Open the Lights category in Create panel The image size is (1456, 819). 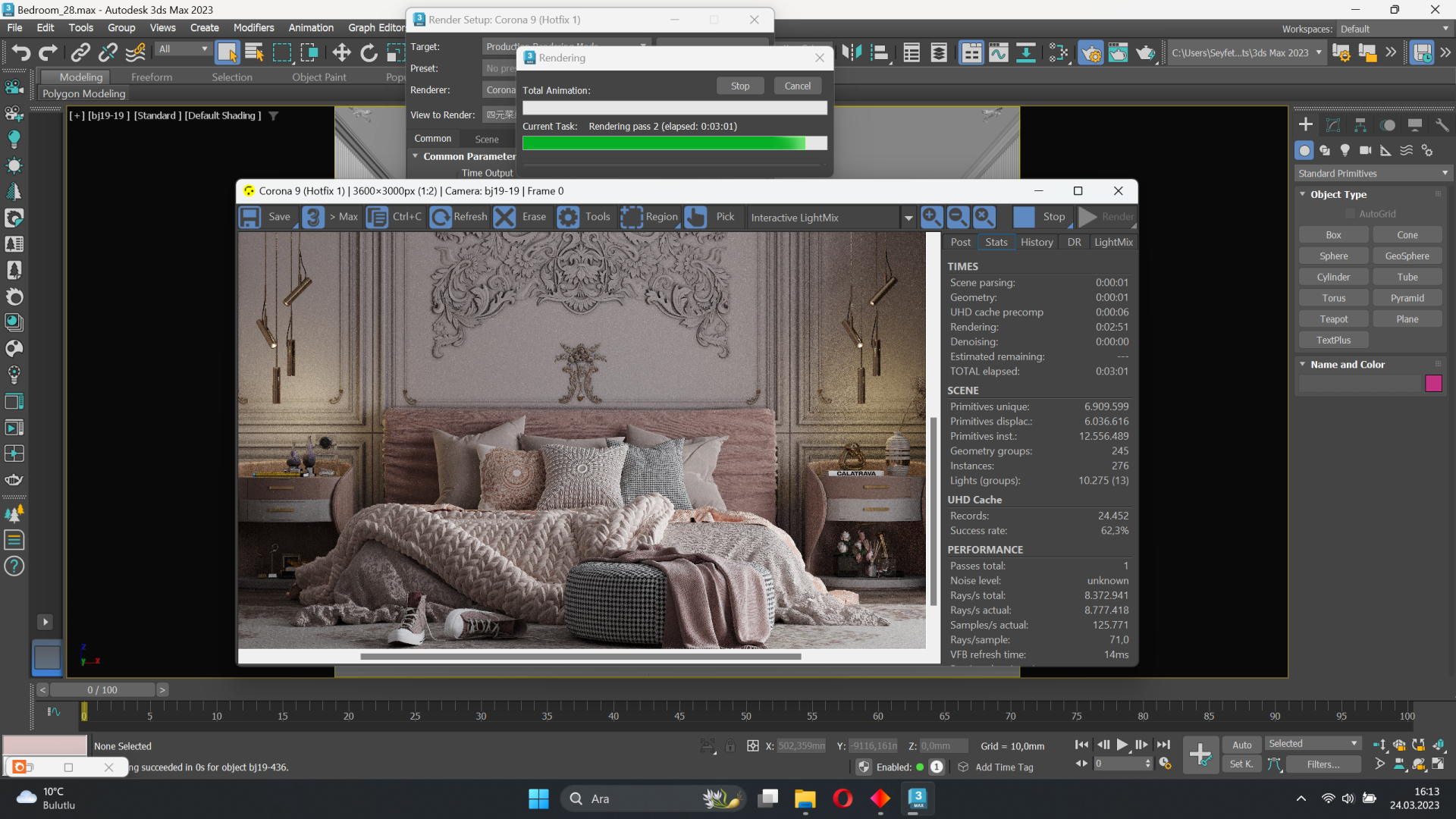[1345, 150]
